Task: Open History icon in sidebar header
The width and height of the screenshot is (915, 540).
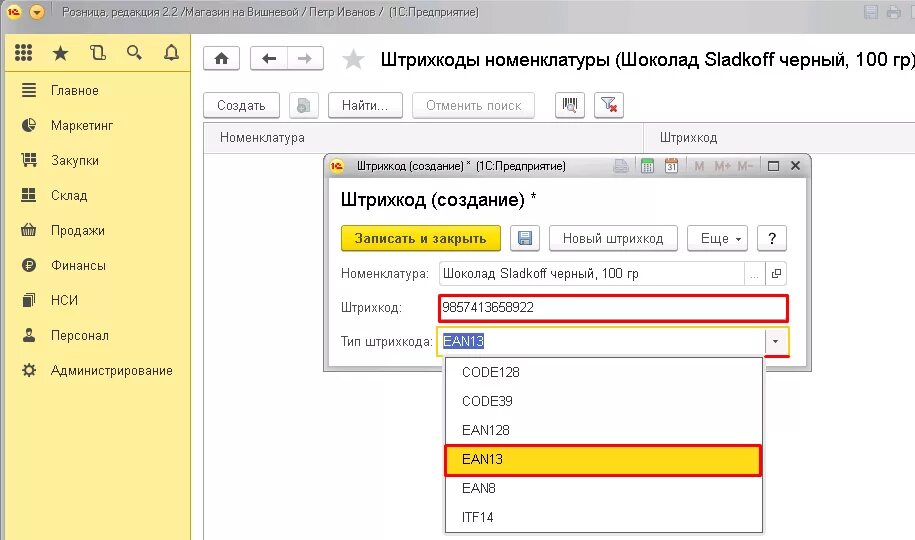Action: pos(98,53)
